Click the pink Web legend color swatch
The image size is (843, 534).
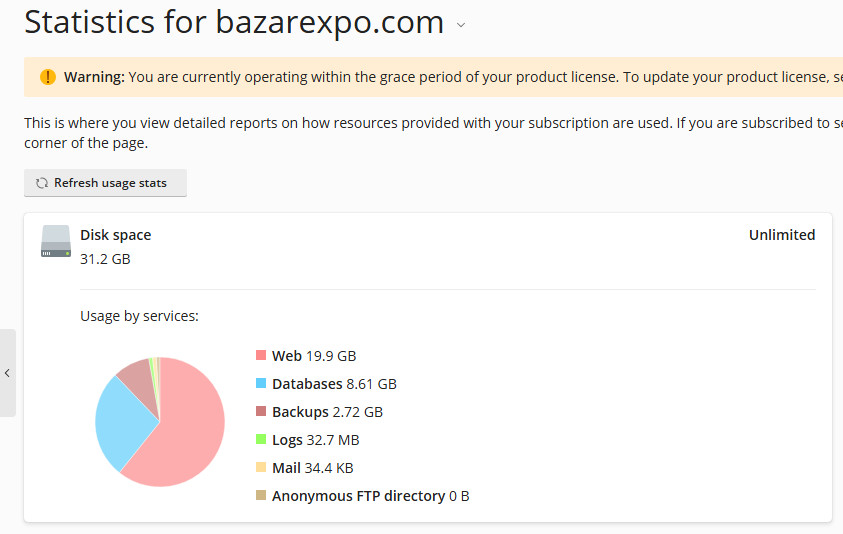point(261,356)
